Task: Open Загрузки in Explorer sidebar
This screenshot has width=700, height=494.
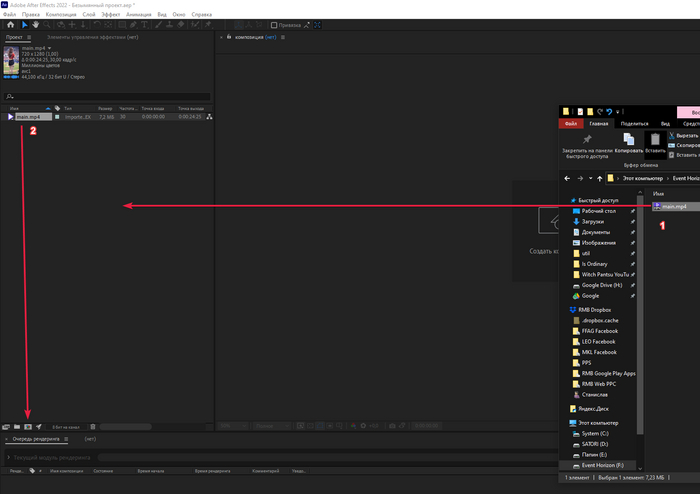Action: [593, 222]
